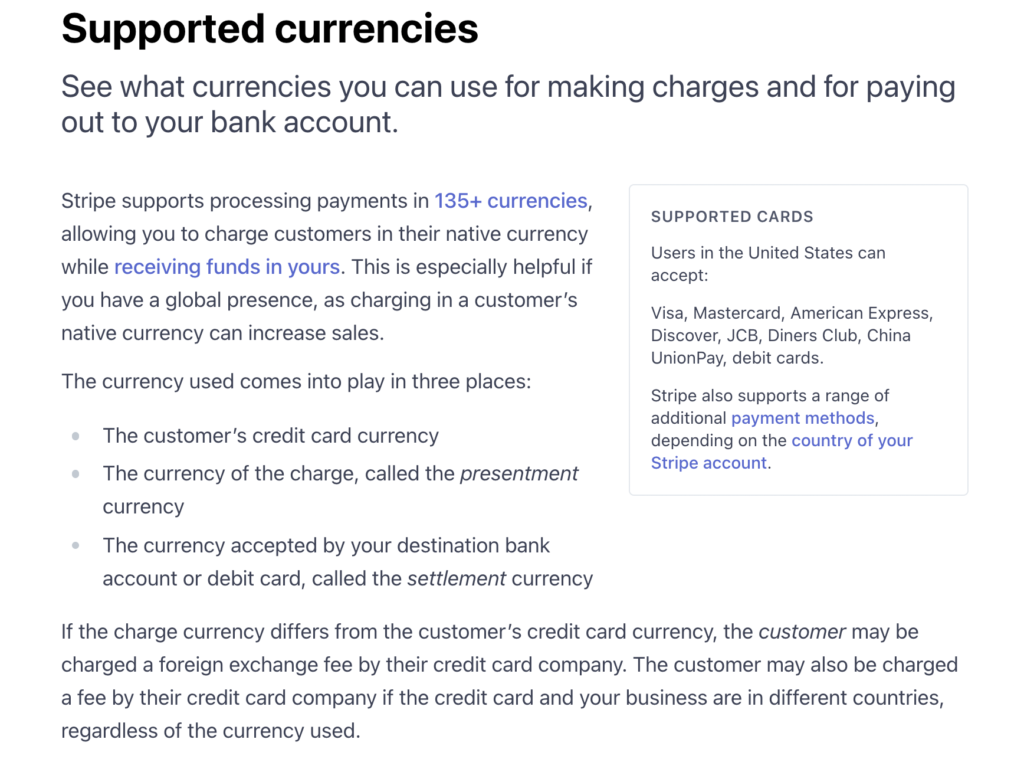Click bullet dot before "The customer's credit card currency"
The height and width of the screenshot is (759, 1024).
(76, 436)
